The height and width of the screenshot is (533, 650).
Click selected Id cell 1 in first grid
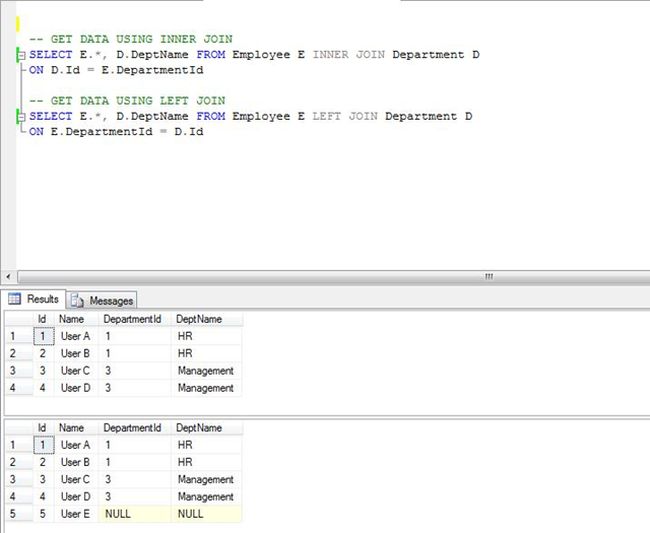(x=44, y=336)
